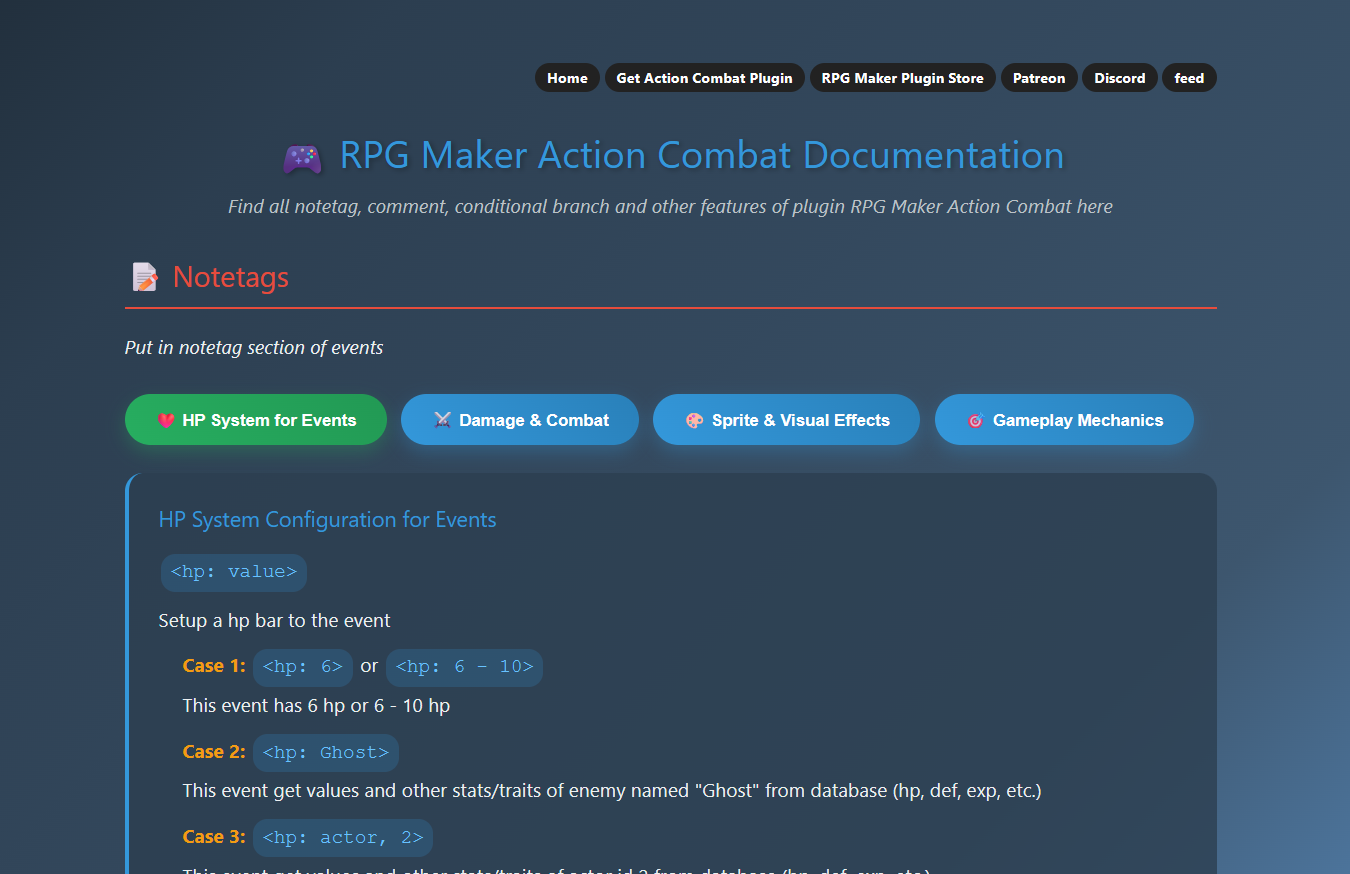Click the <hp: 6> code snippet
This screenshot has width=1350, height=874.
(303, 667)
